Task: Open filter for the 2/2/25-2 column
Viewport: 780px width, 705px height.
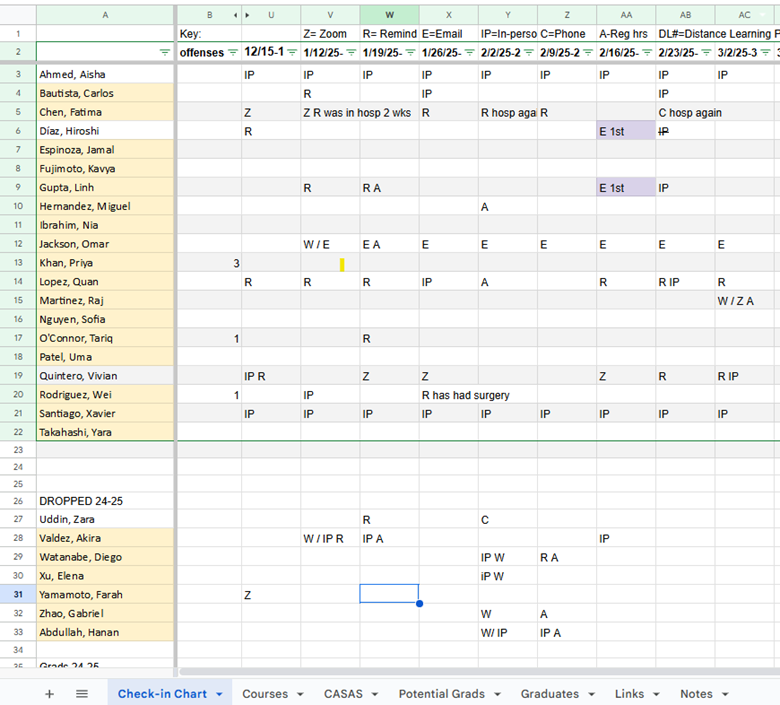Action: [x=529, y=52]
